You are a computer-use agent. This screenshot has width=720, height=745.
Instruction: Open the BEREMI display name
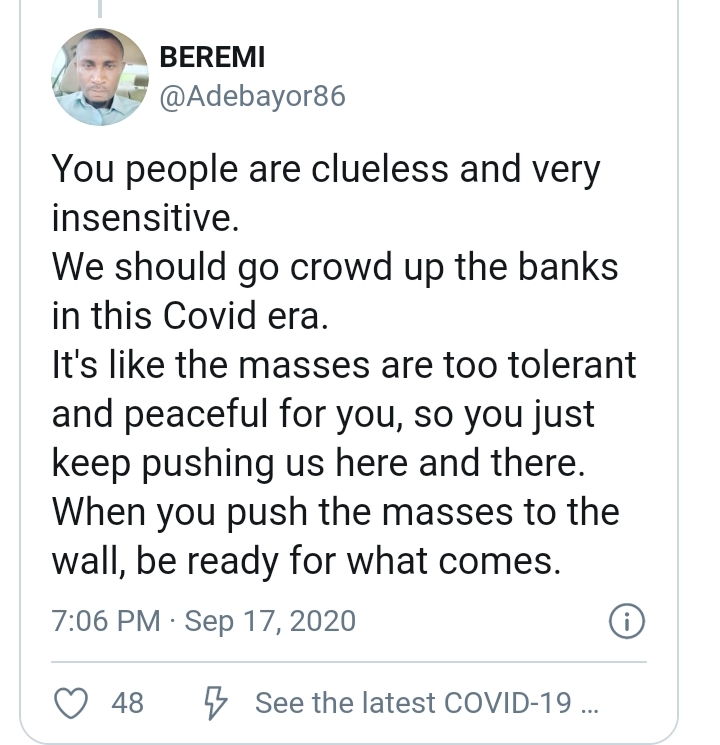212,57
